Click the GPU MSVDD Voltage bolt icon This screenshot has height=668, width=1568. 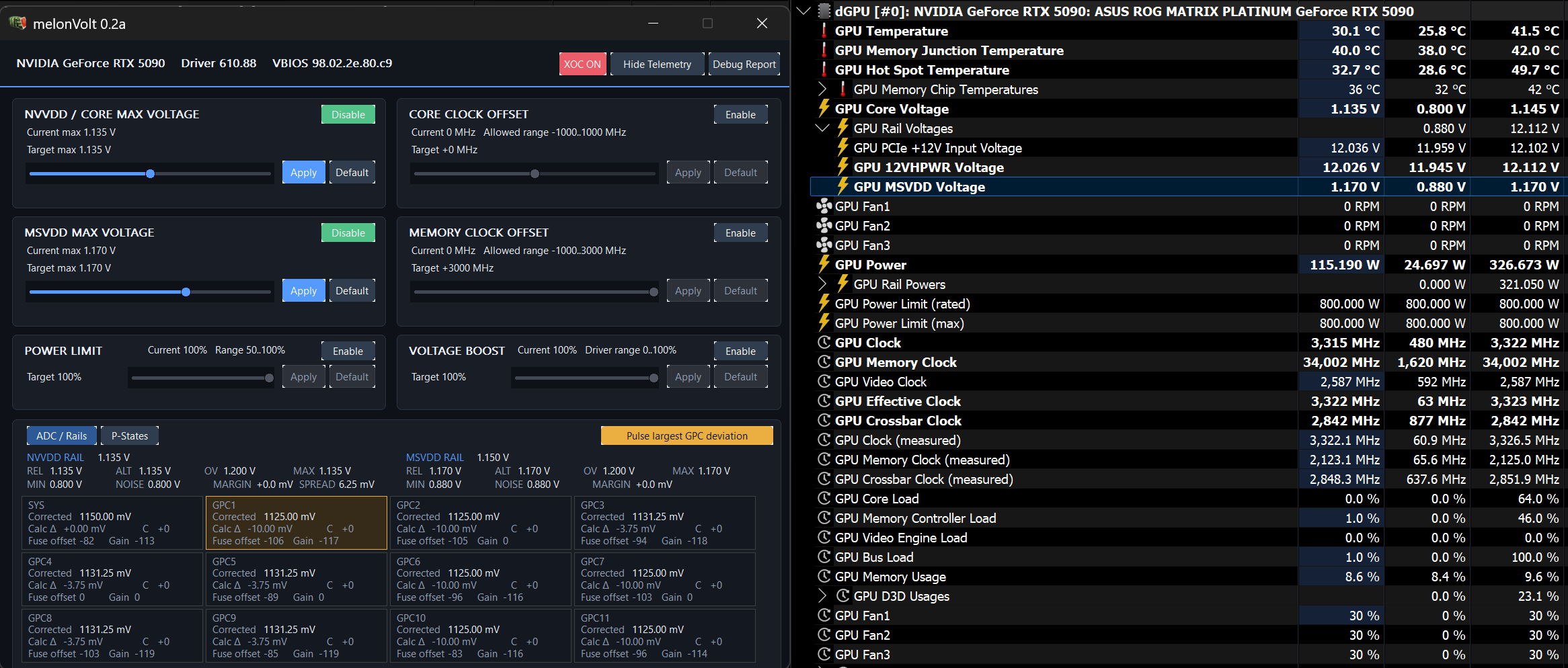click(842, 187)
